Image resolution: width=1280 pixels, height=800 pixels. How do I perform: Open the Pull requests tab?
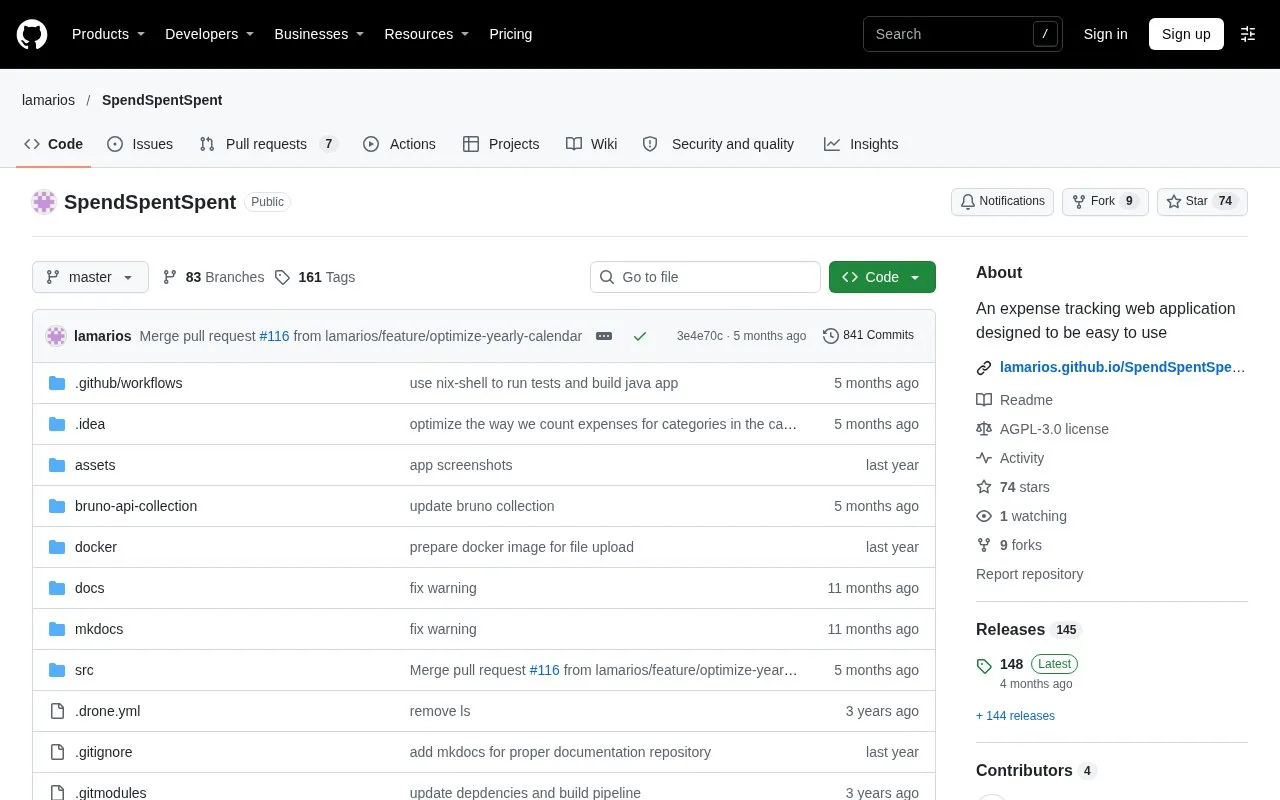point(269,144)
